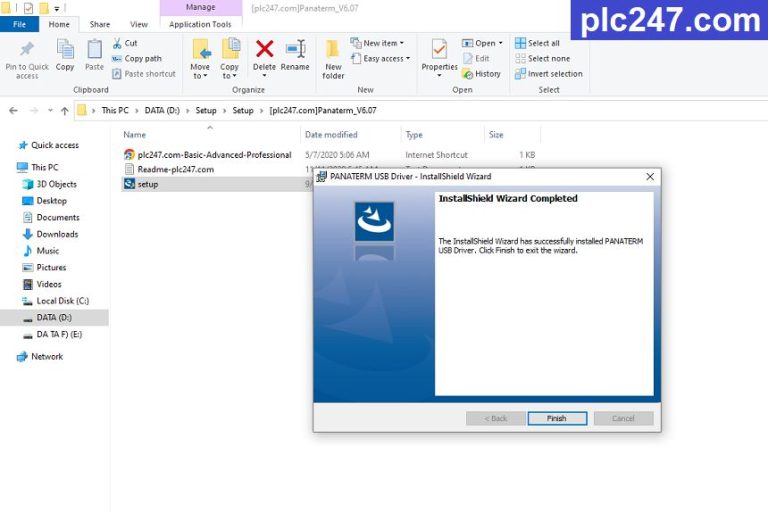Go back with the left arrow

point(13,110)
